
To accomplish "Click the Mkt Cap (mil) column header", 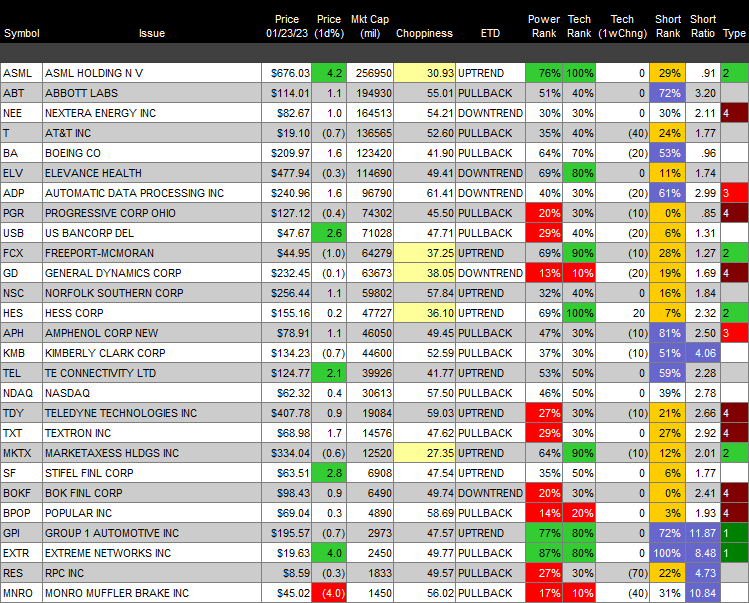I will [370, 26].
